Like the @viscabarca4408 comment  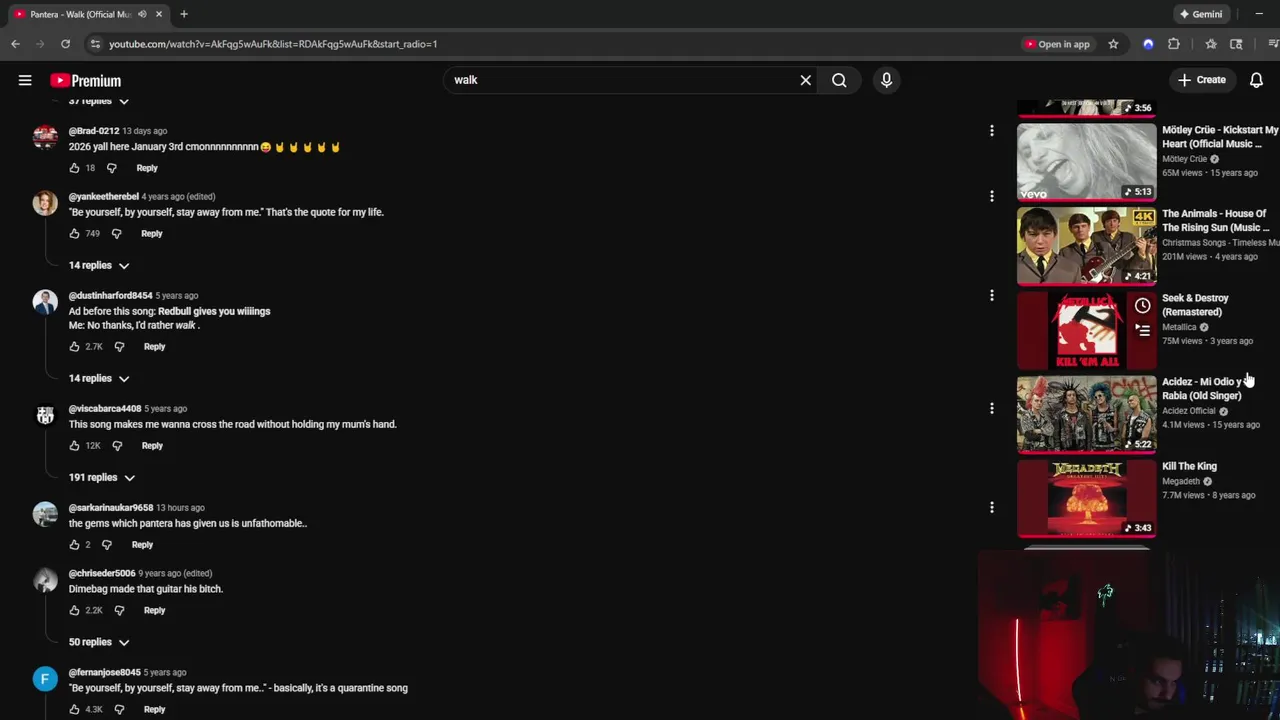tap(74, 445)
